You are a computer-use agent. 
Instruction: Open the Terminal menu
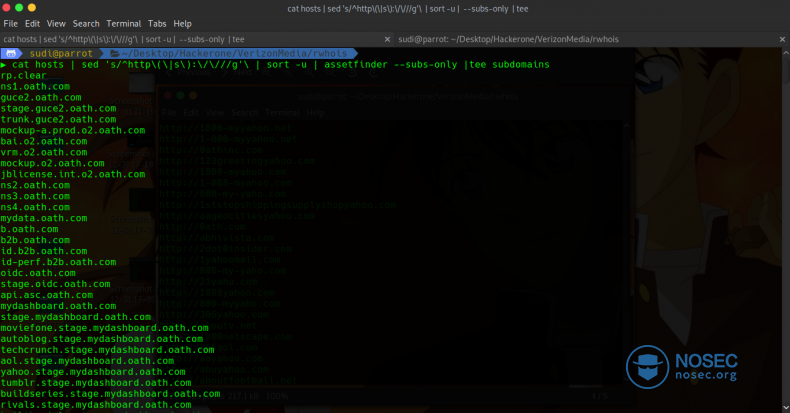(123, 24)
